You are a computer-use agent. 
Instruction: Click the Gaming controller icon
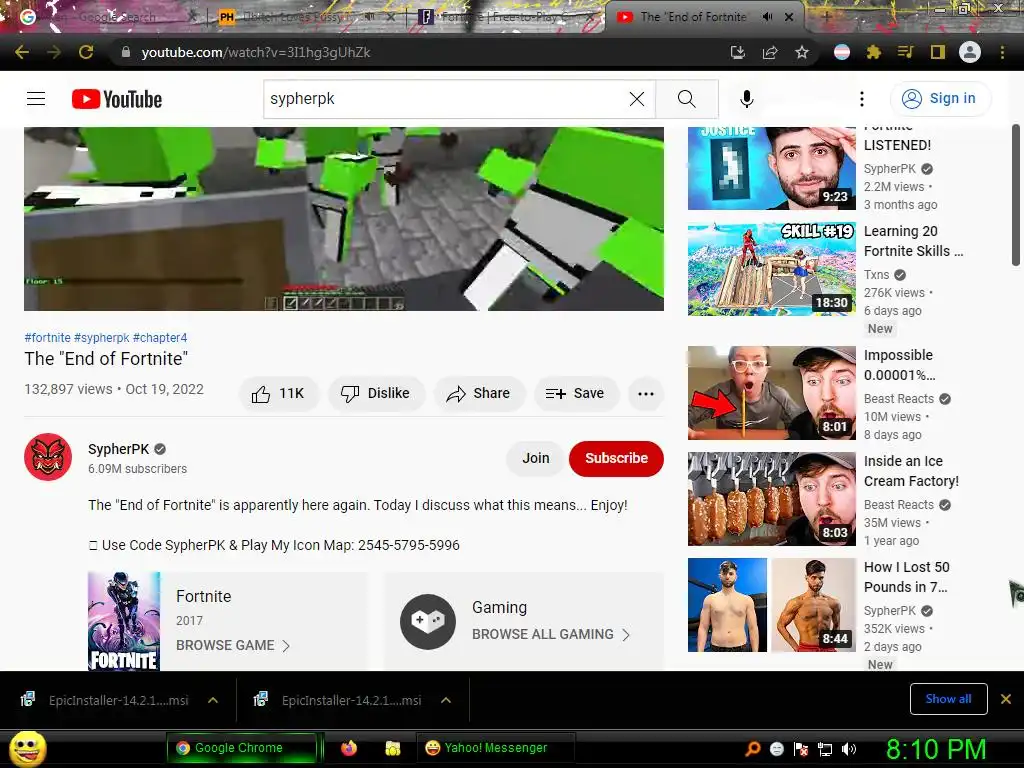pos(428,621)
